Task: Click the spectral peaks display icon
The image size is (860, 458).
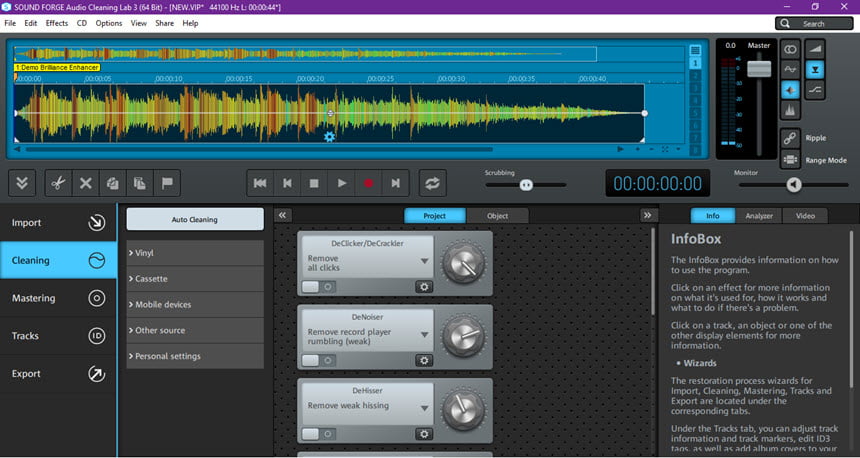Action: (x=790, y=110)
